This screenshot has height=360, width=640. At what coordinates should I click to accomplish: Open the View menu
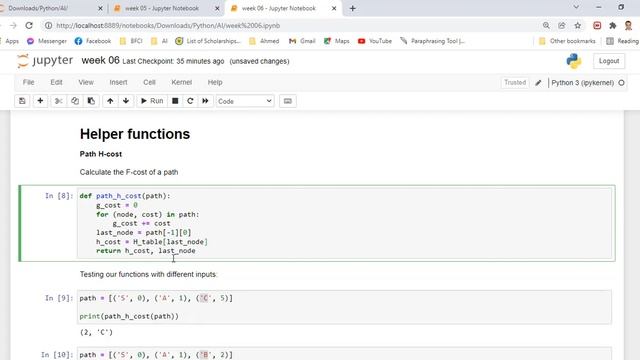point(86,82)
